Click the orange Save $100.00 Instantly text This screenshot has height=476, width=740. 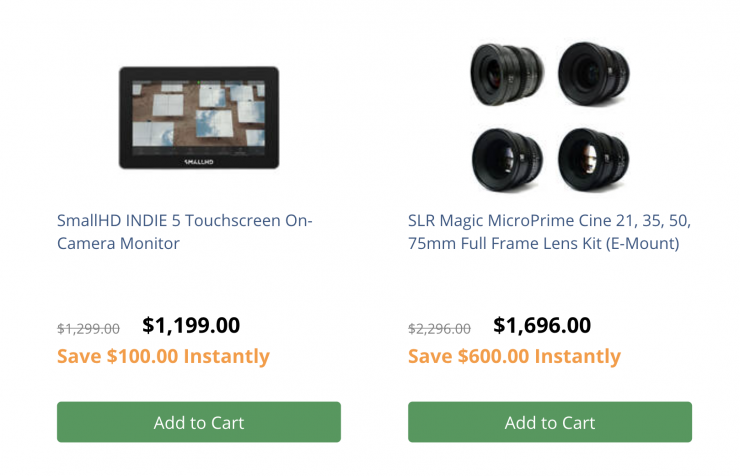coord(163,356)
